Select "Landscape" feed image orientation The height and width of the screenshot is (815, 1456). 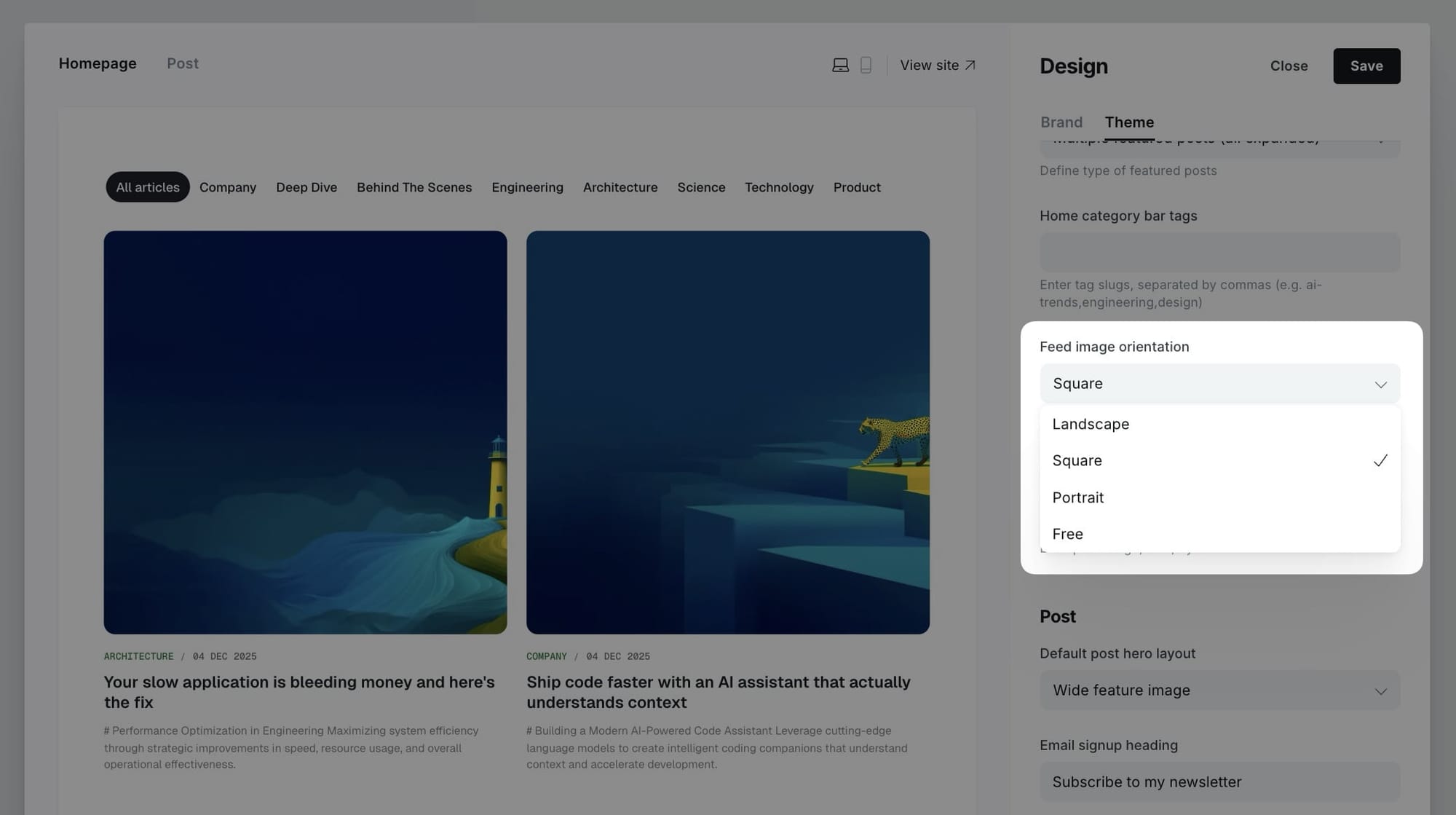[x=1091, y=424]
